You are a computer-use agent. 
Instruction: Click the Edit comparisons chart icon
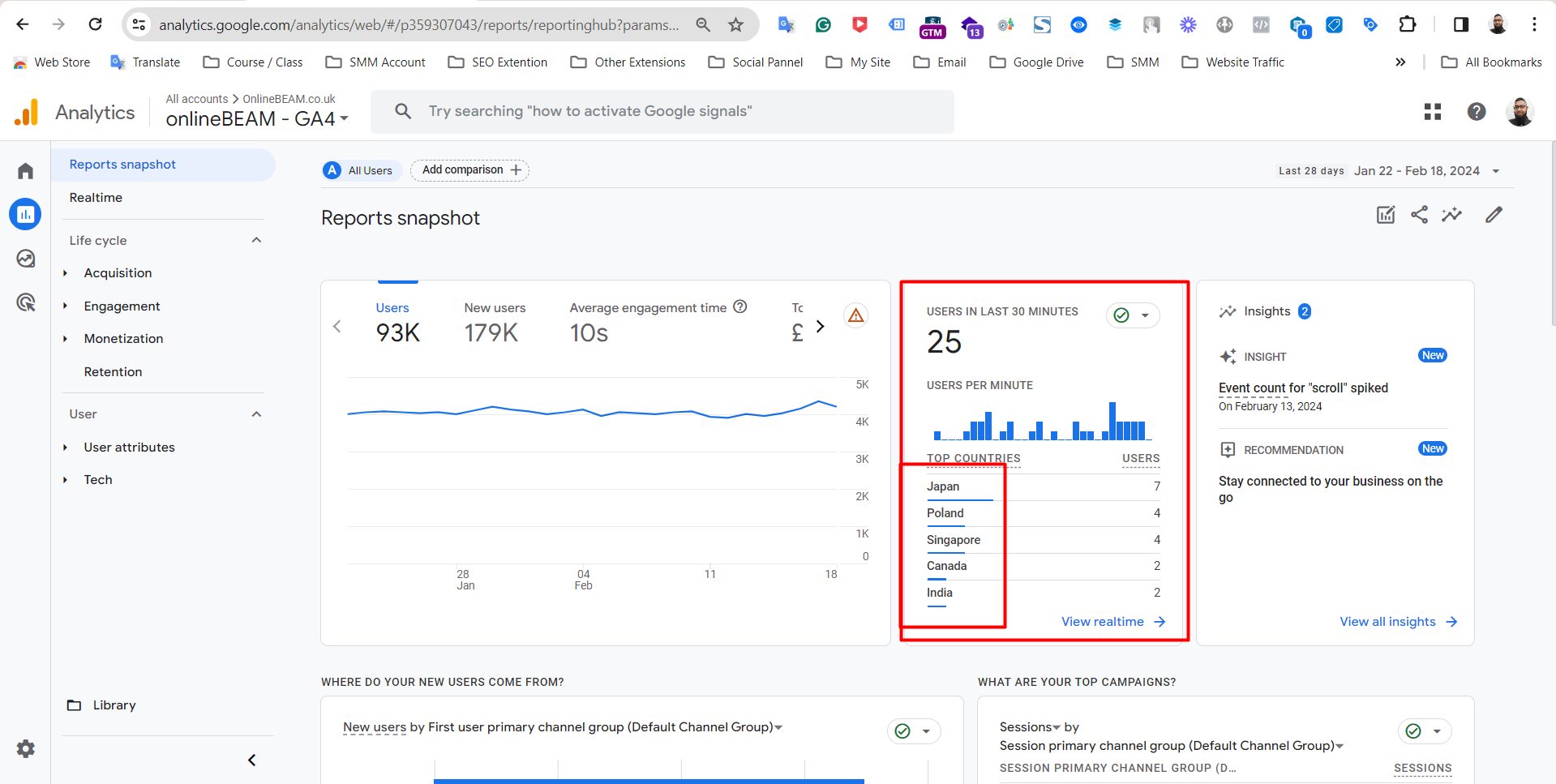pyautogui.click(x=1386, y=215)
